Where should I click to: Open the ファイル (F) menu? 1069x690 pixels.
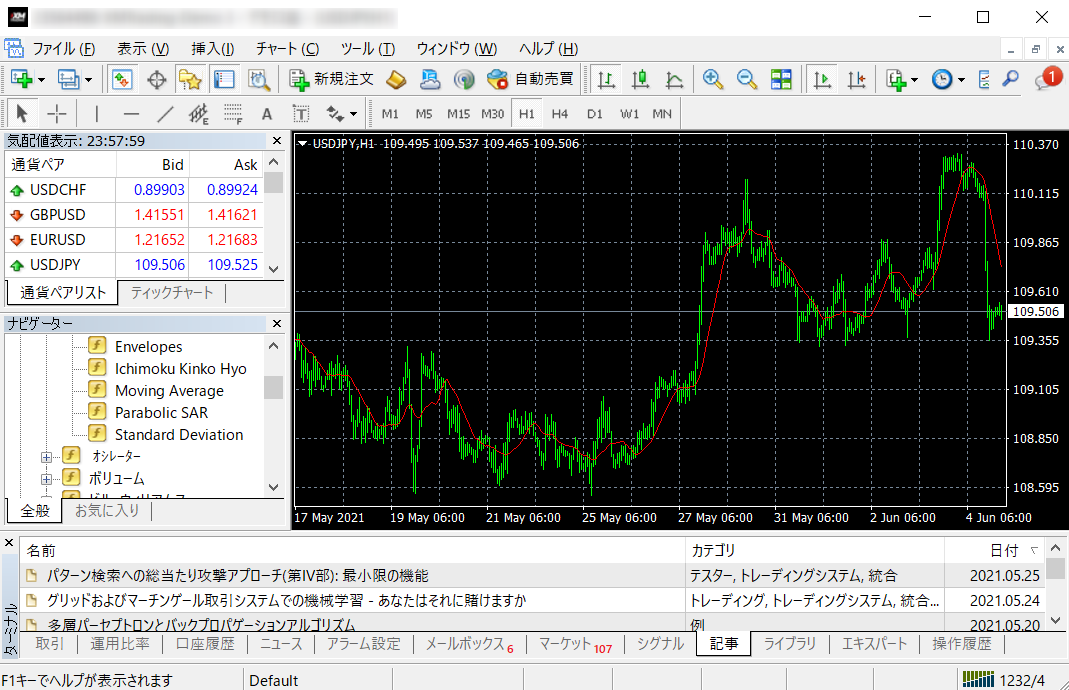click(64, 48)
